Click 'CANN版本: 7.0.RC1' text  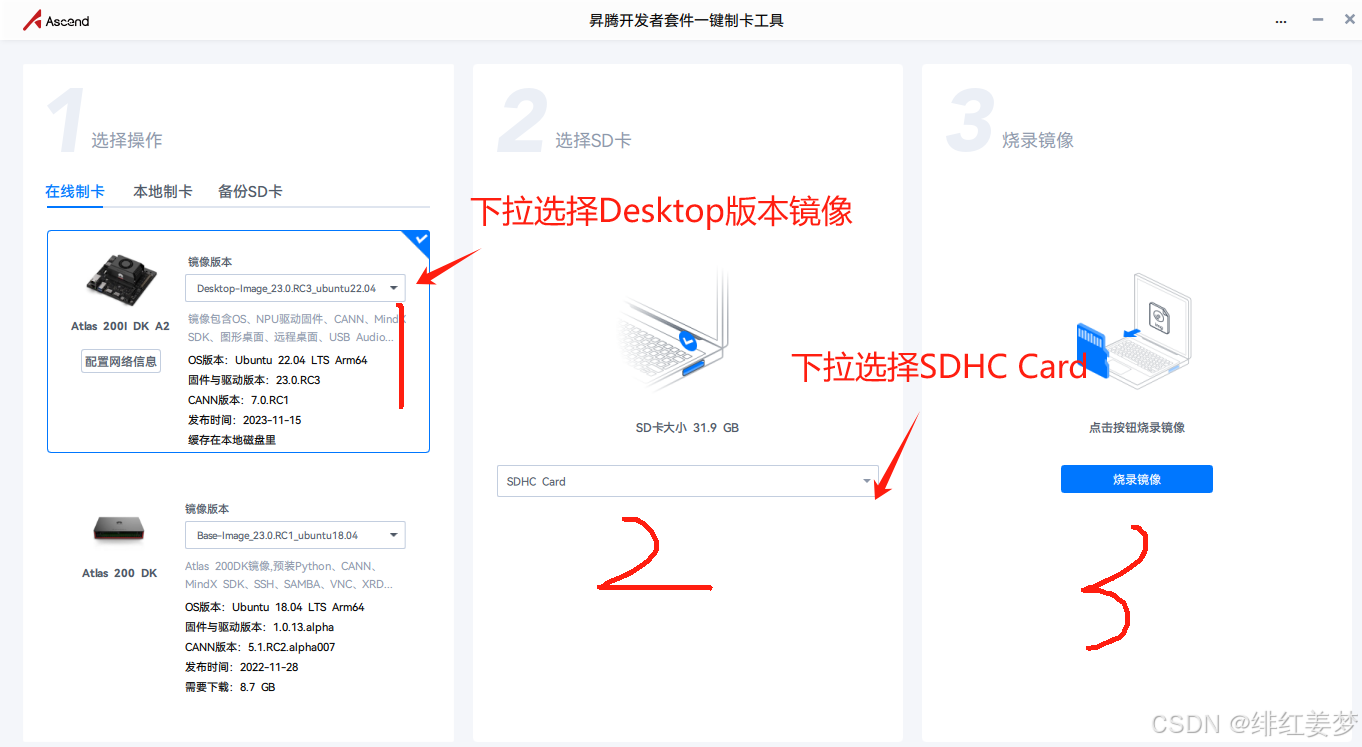238,400
